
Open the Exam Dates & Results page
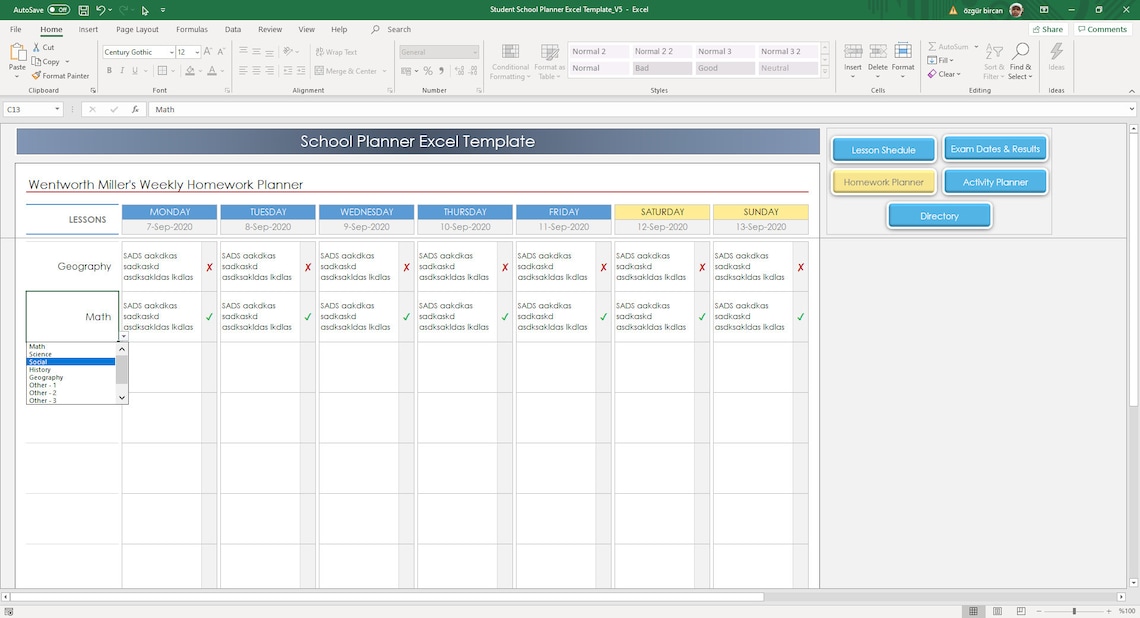[x=995, y=148]
